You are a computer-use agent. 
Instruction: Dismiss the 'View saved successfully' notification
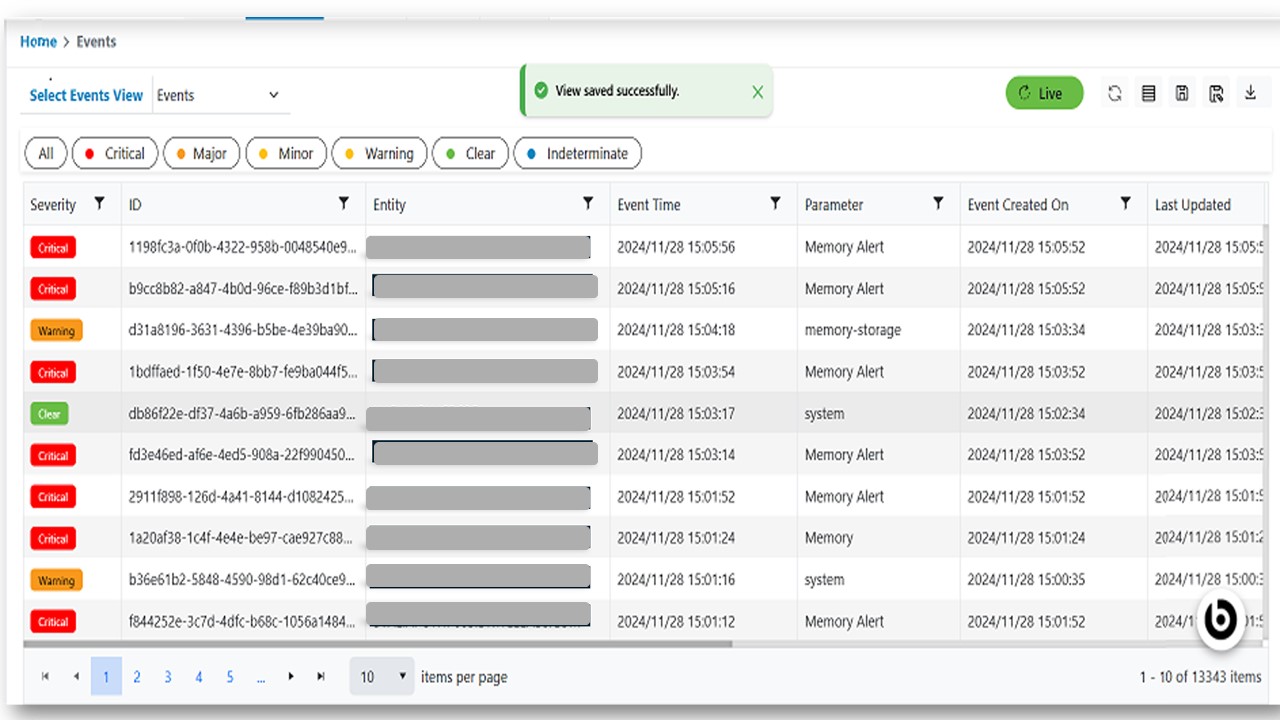pyautogui.click(x=757, y=92)
